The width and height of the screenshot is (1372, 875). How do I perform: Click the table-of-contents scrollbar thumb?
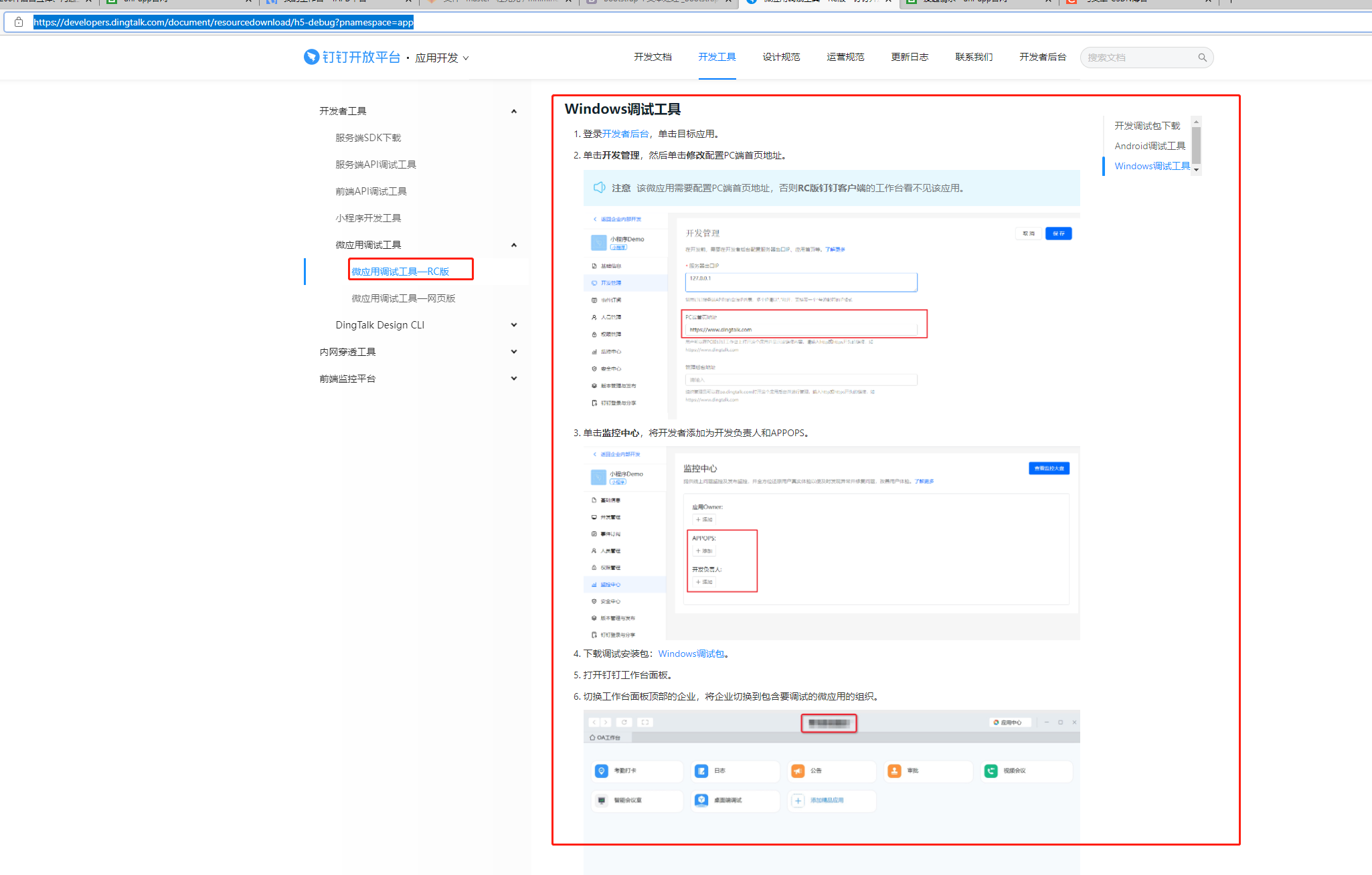(x=1196, y=144)
